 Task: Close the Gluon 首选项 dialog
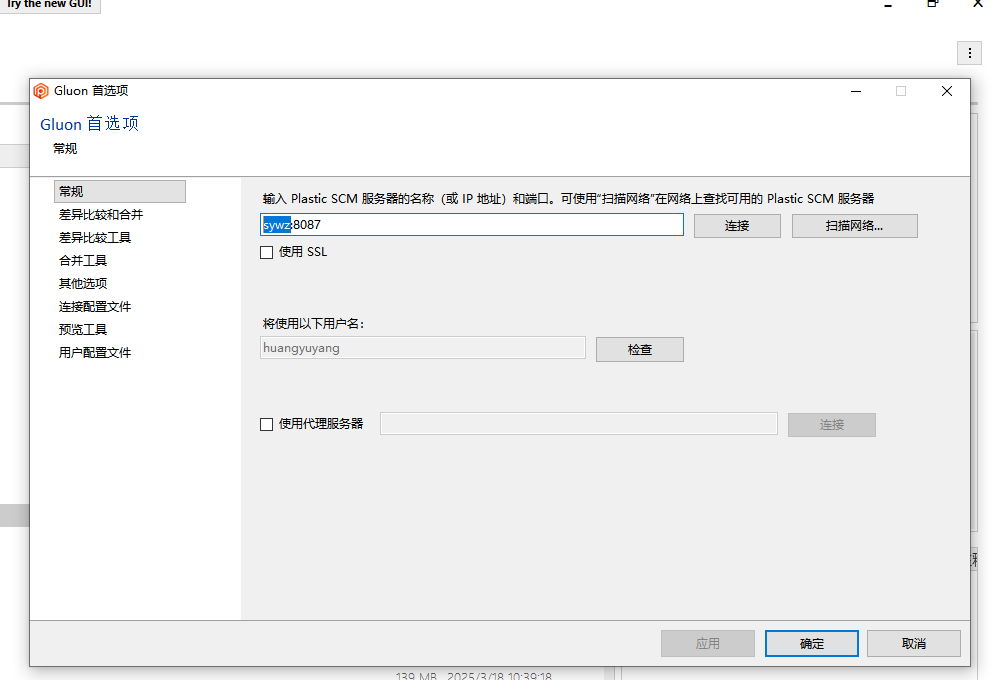click(x=946, y=91)
